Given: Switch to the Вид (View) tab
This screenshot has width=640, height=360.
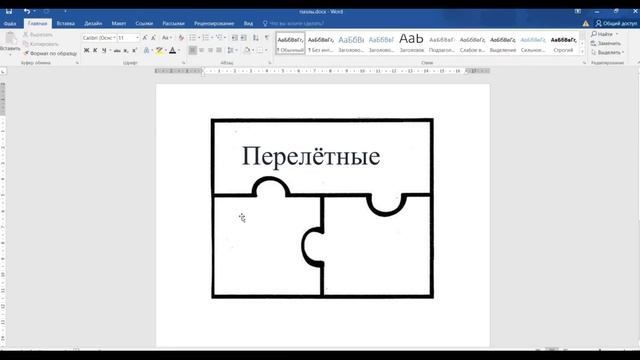Looking at the screenshot, I should [x=248, y=24].
